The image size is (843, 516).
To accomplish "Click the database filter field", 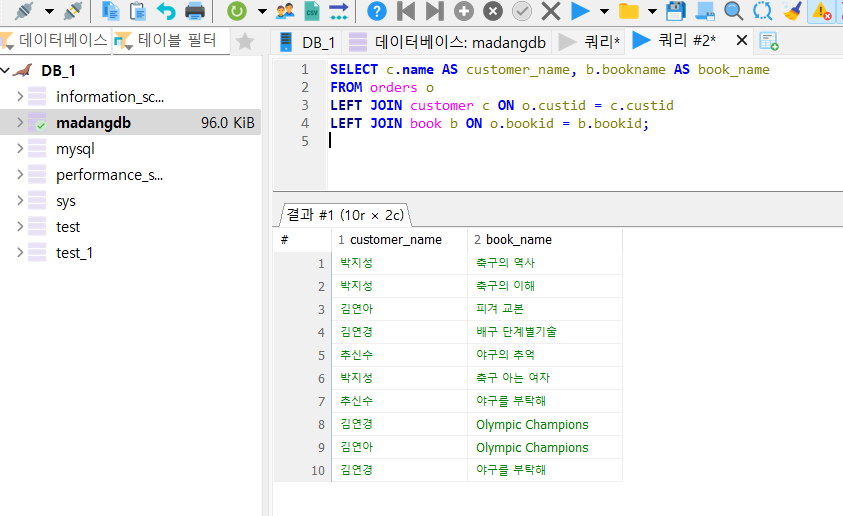I will [x=56, y=40].
